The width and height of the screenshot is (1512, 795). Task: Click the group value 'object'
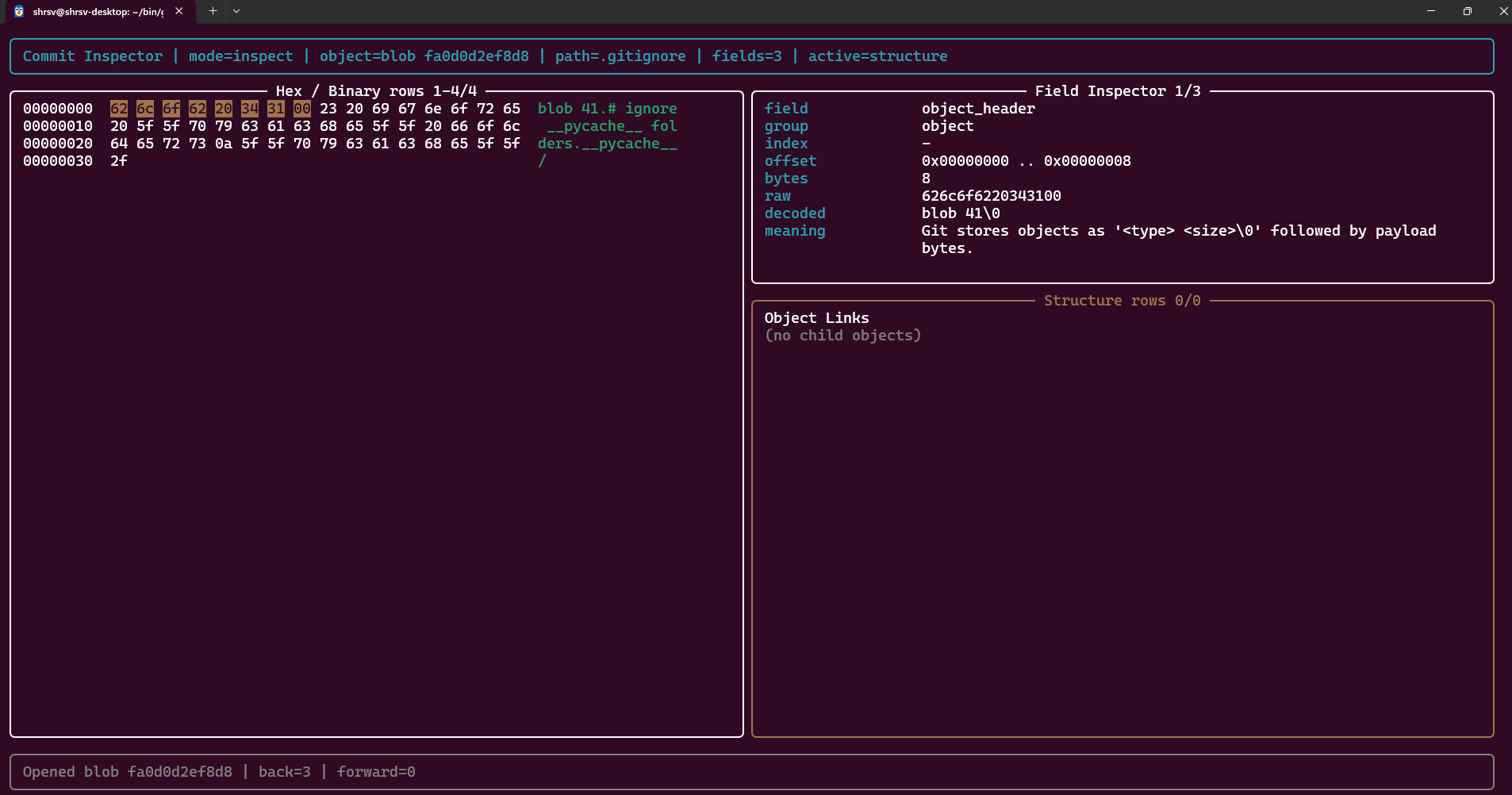948,126
